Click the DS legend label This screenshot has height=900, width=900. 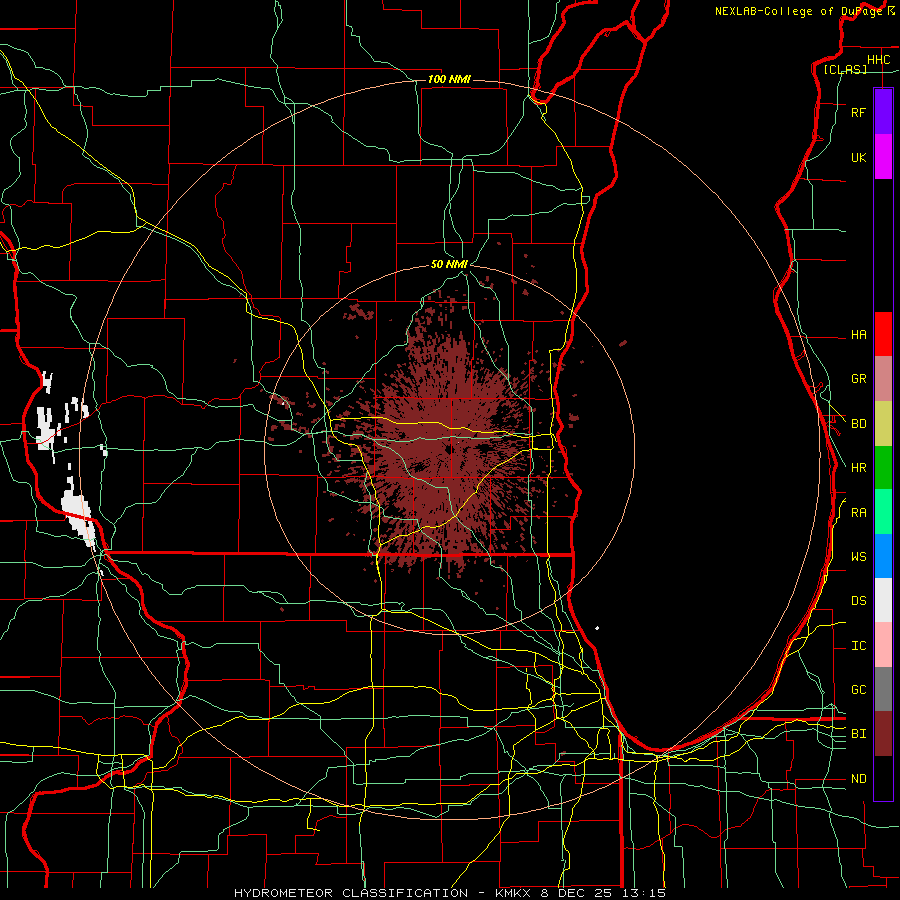pos(858,601)
